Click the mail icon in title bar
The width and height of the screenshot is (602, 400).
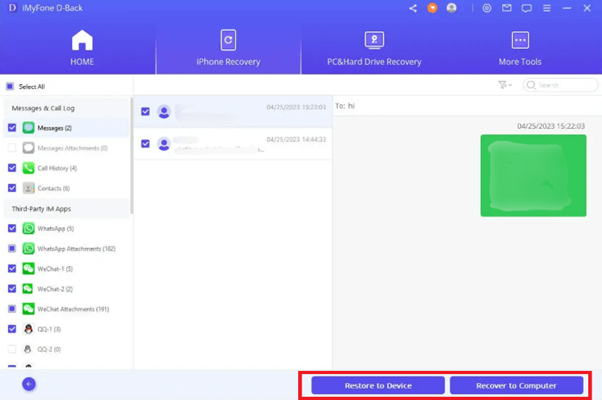(x=507, y=8)
